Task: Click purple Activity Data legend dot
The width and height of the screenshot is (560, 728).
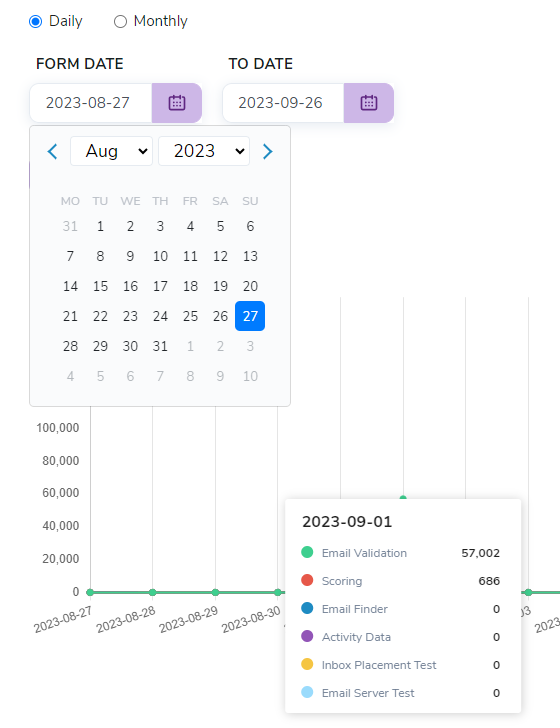Action: point(307,636)
